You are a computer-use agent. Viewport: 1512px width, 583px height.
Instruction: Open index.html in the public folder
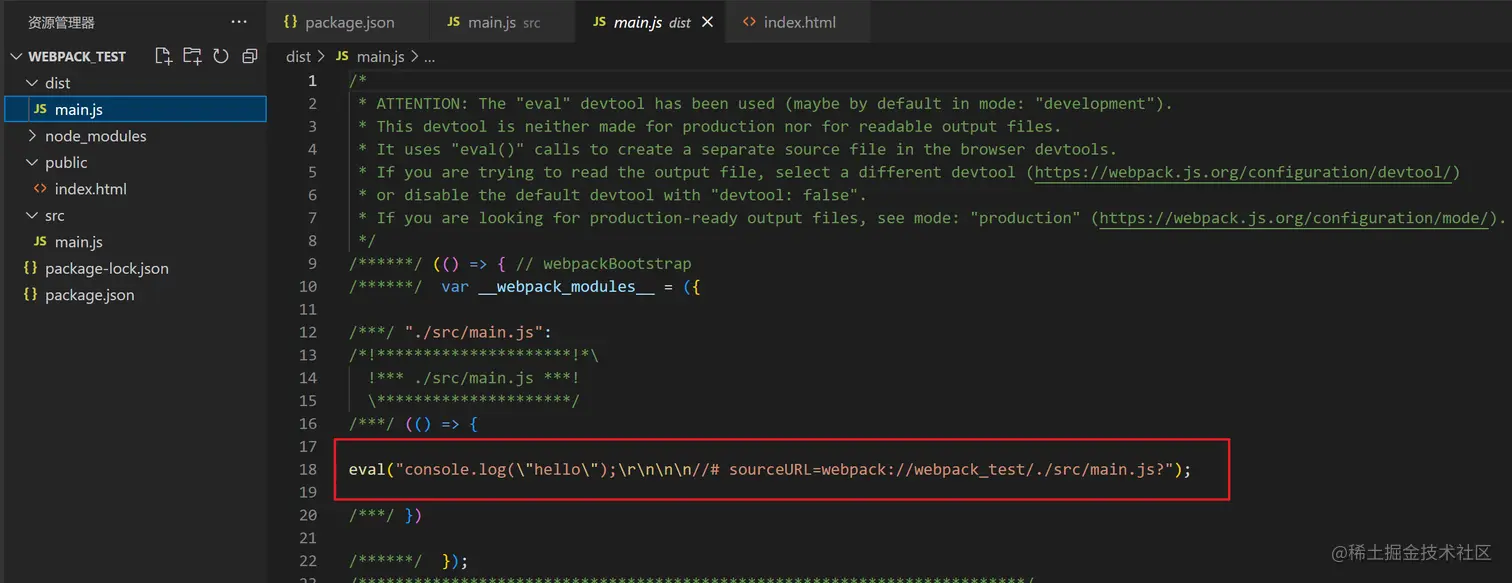[135, 189]
